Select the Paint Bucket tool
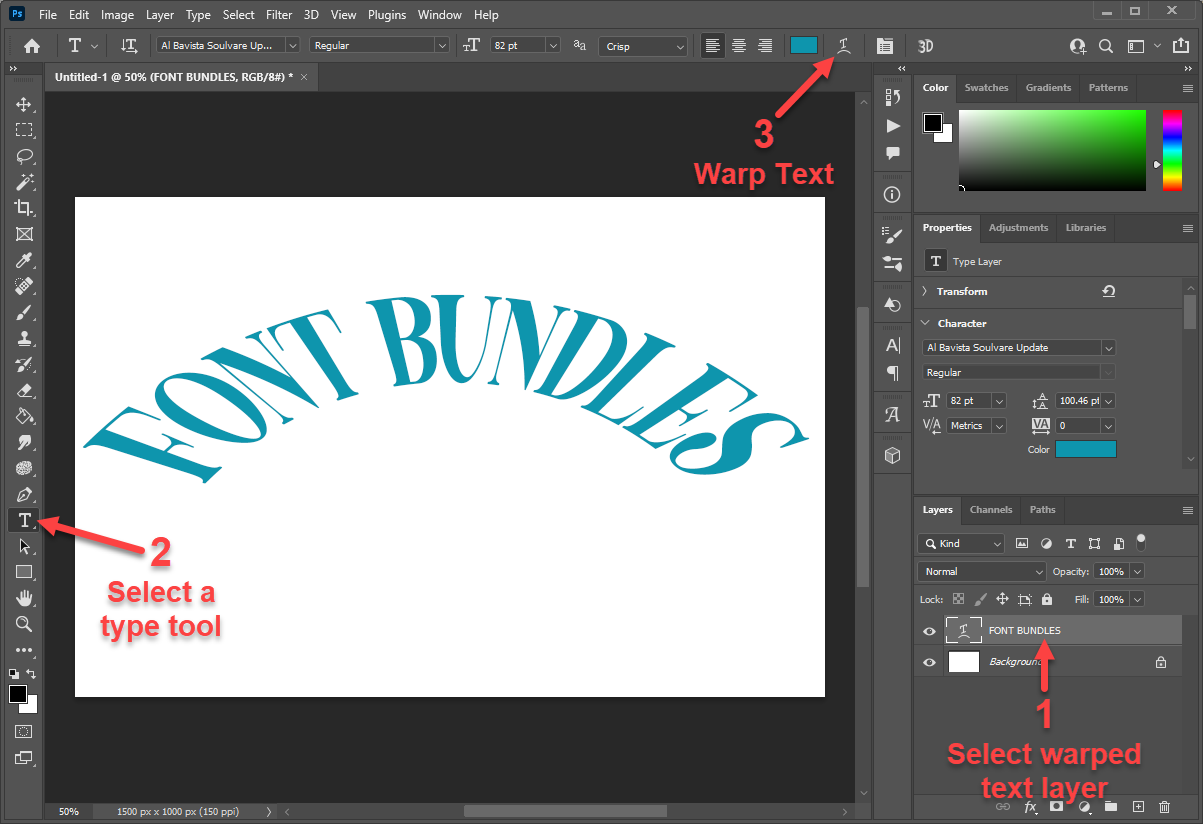 24,416
